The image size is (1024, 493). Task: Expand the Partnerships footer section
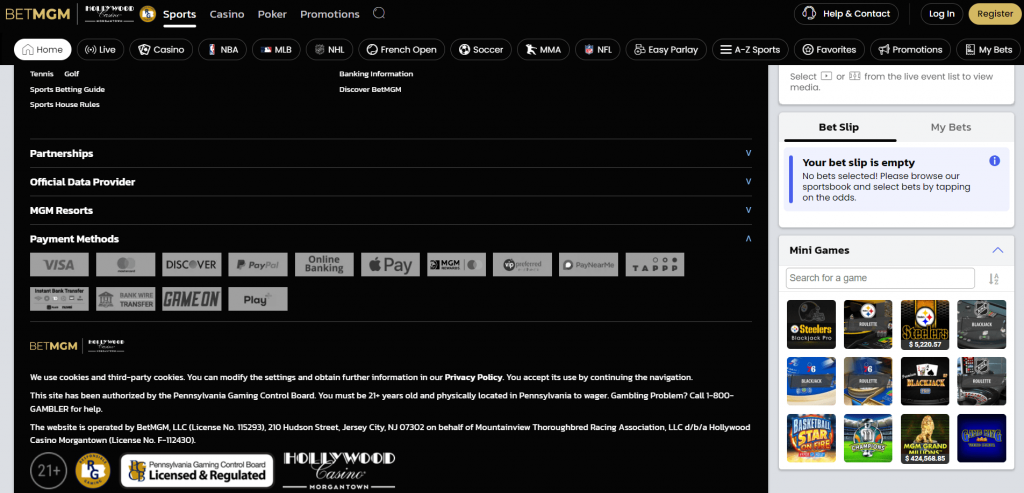coord(748,153)
